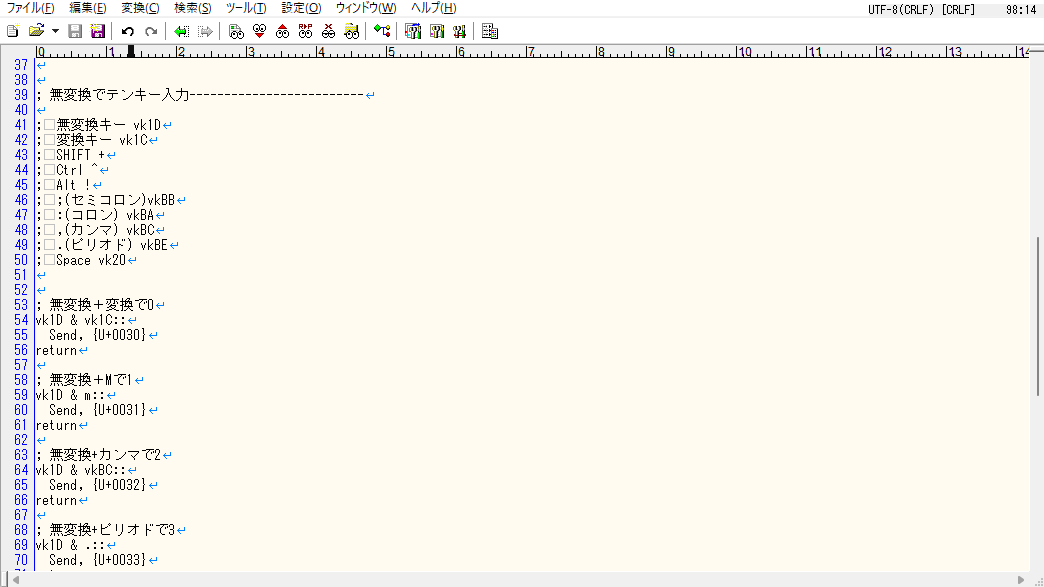1044x587 pixels.
Task: Open the 検索(S) menu
Action: (x=192, y=8)
